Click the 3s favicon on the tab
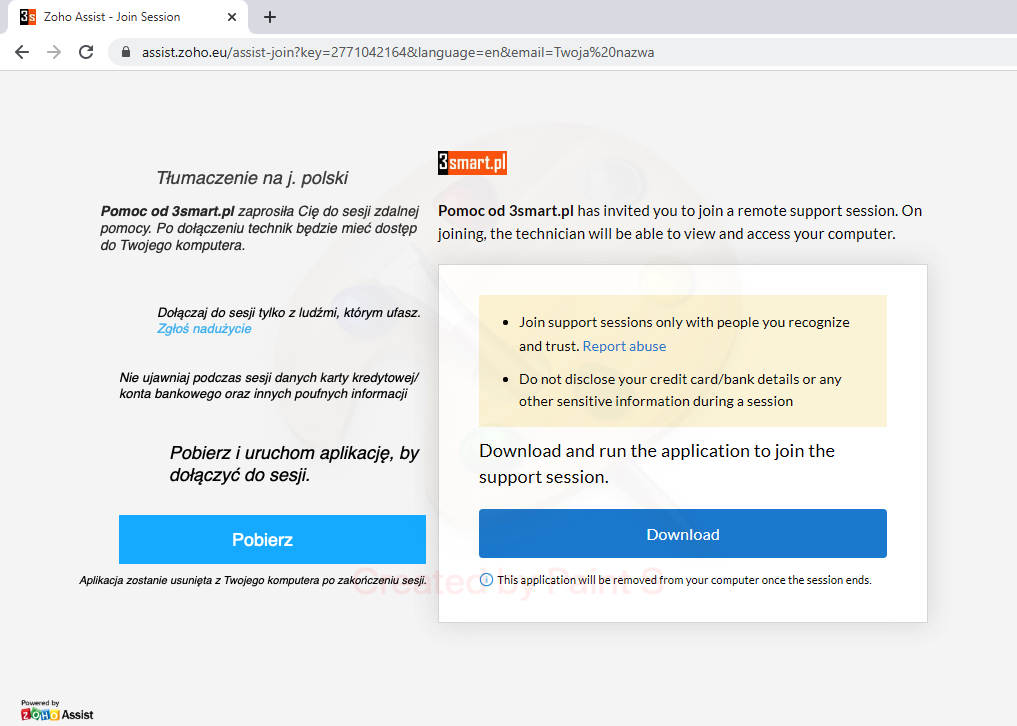The height and width of the screenshot is (726, 1017). click(x=28, y=17)
